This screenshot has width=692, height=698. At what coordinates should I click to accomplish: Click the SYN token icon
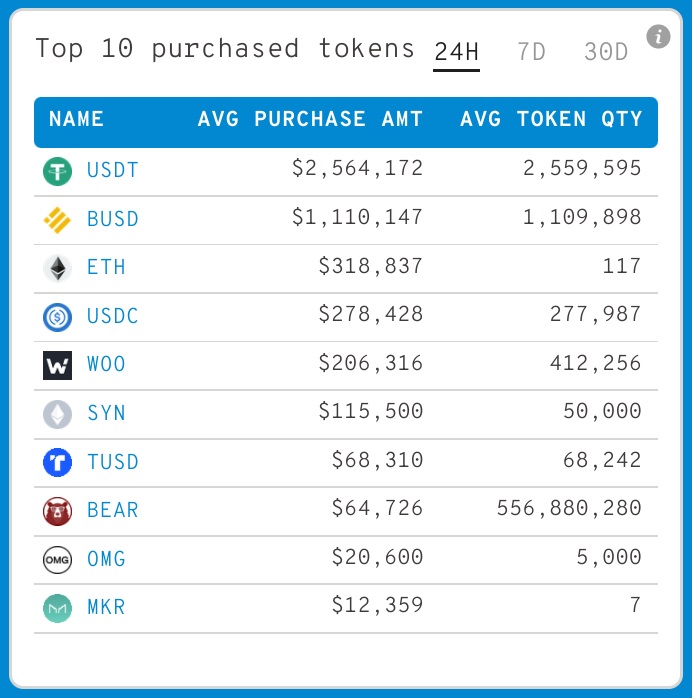(58, 414)
